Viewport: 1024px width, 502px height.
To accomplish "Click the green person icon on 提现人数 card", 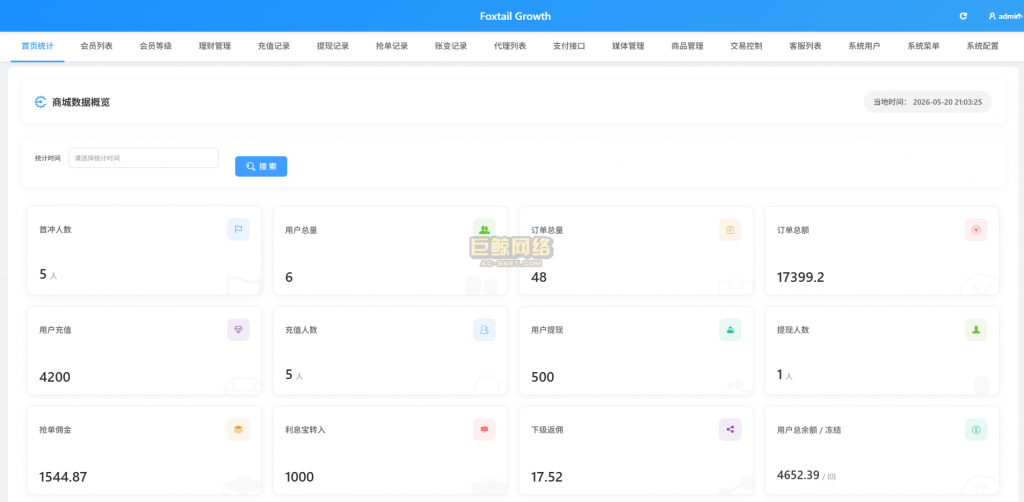I will pyautogui.click(x=976, y=330).
